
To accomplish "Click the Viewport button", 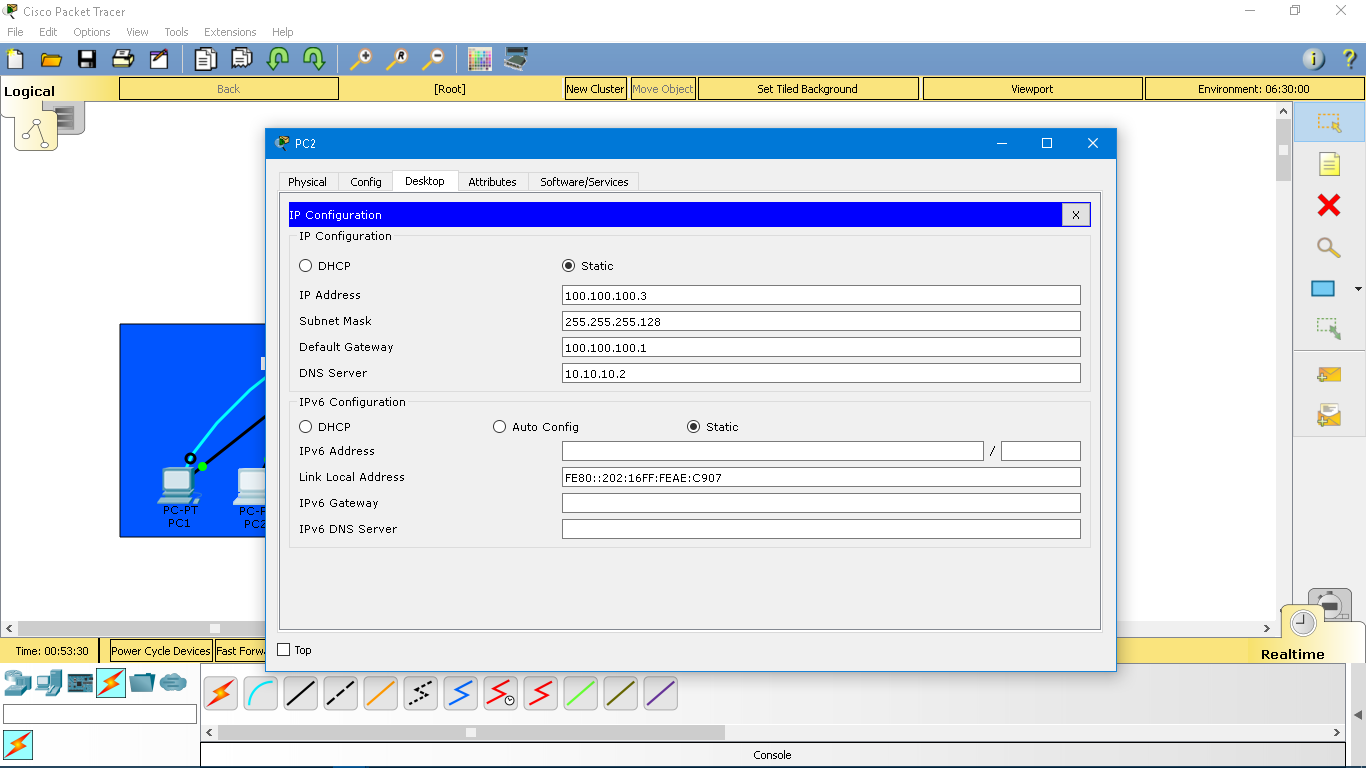I will point(1032,89).
